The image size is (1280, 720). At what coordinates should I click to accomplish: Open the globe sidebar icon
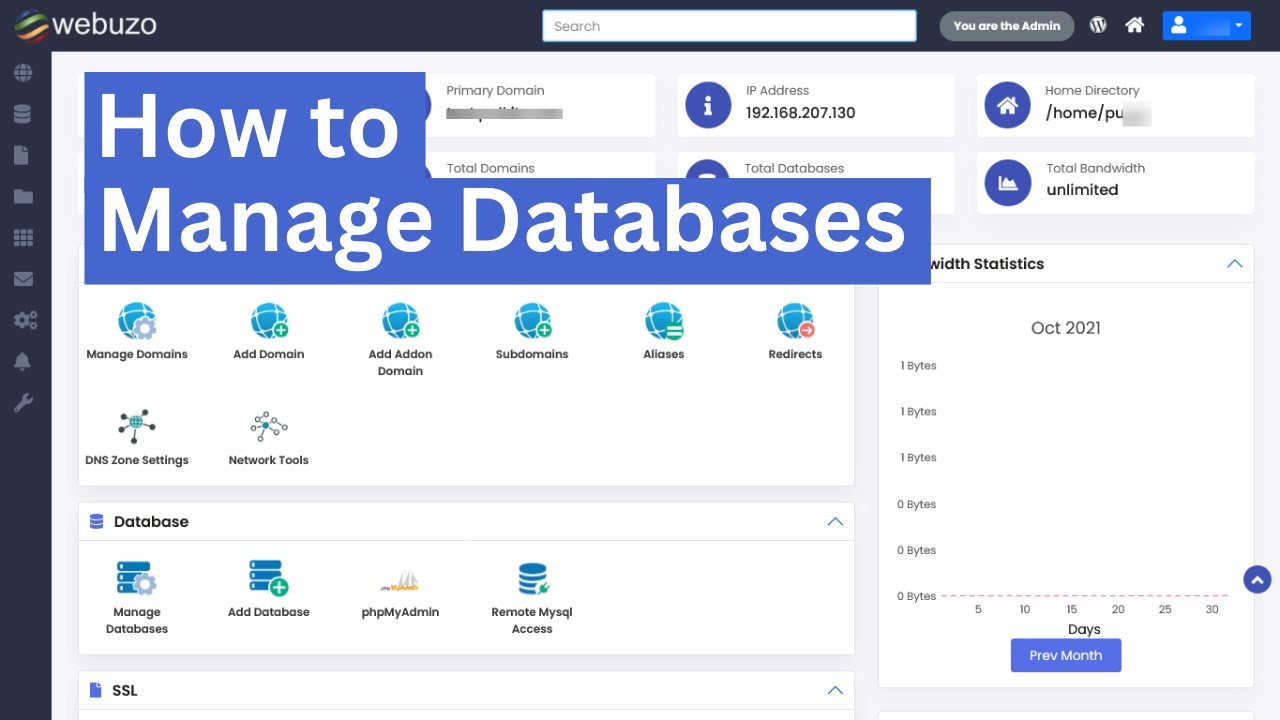(23, 73)
